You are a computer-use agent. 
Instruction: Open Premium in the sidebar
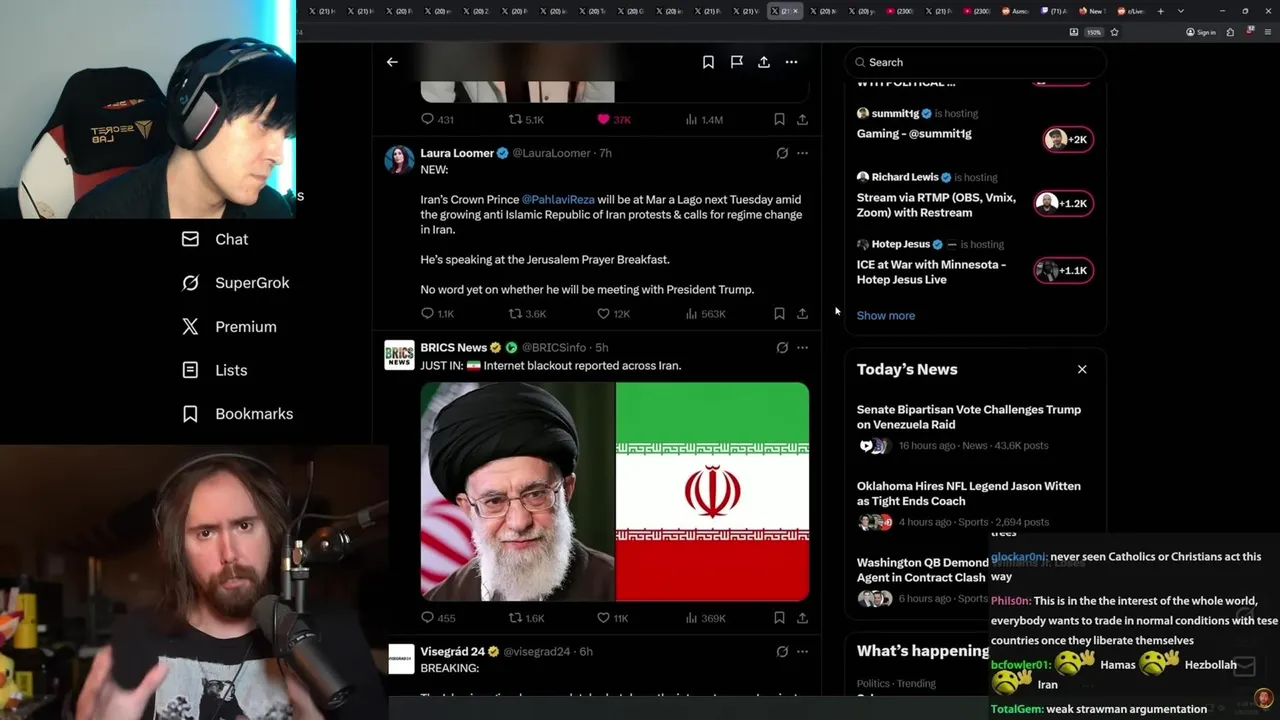[x=229, y=327]
